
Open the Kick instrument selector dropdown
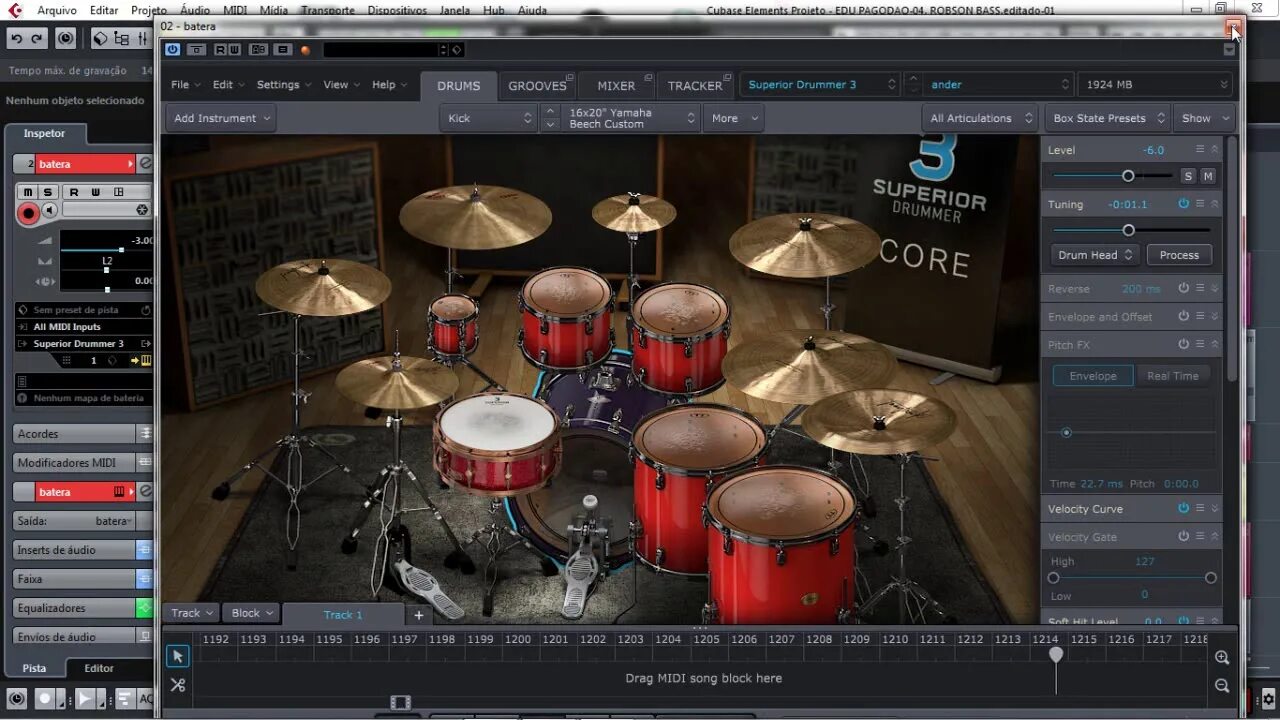coord(488,118)
